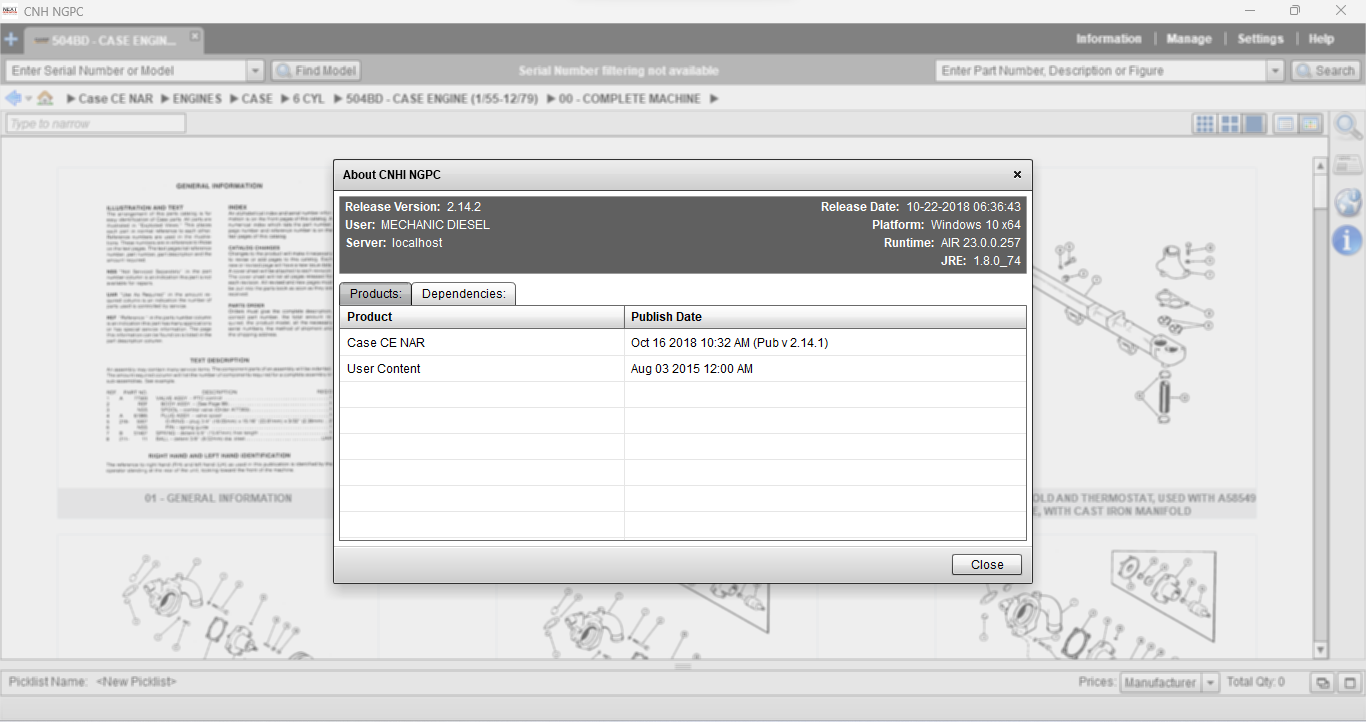Image resolution: width=1366 pixels, height=722 pixels.
Task: Click the Search button
Action: click(x=1325, y=71)
